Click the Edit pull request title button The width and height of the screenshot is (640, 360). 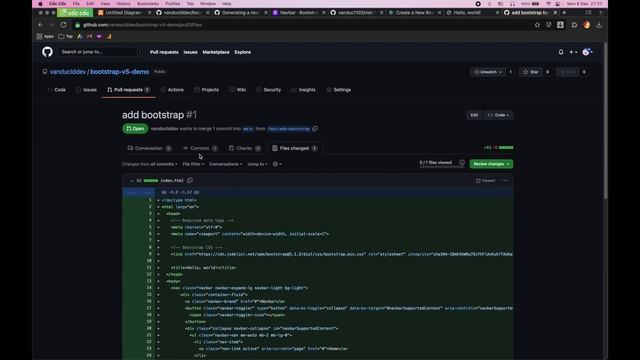tap(474, 115)
